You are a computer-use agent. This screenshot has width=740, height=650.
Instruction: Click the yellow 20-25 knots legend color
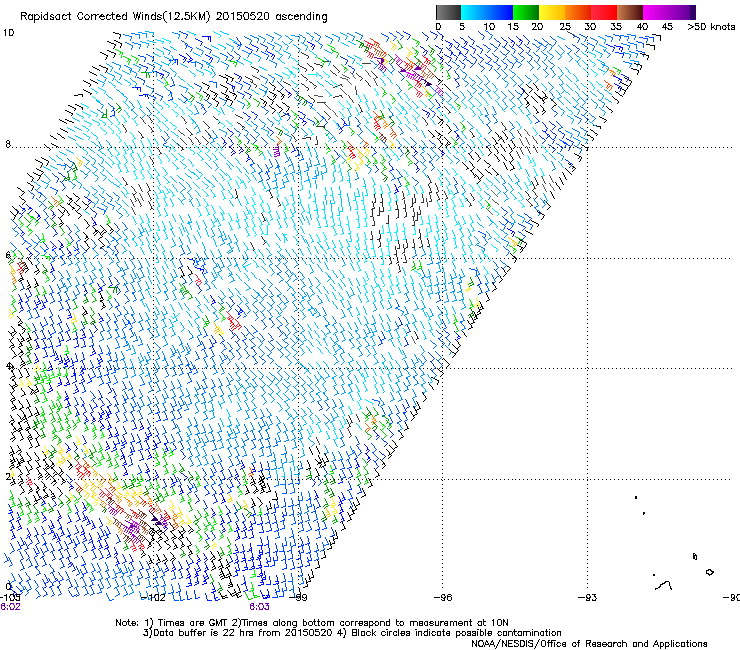pyautogui.click(x=552, y=12)
